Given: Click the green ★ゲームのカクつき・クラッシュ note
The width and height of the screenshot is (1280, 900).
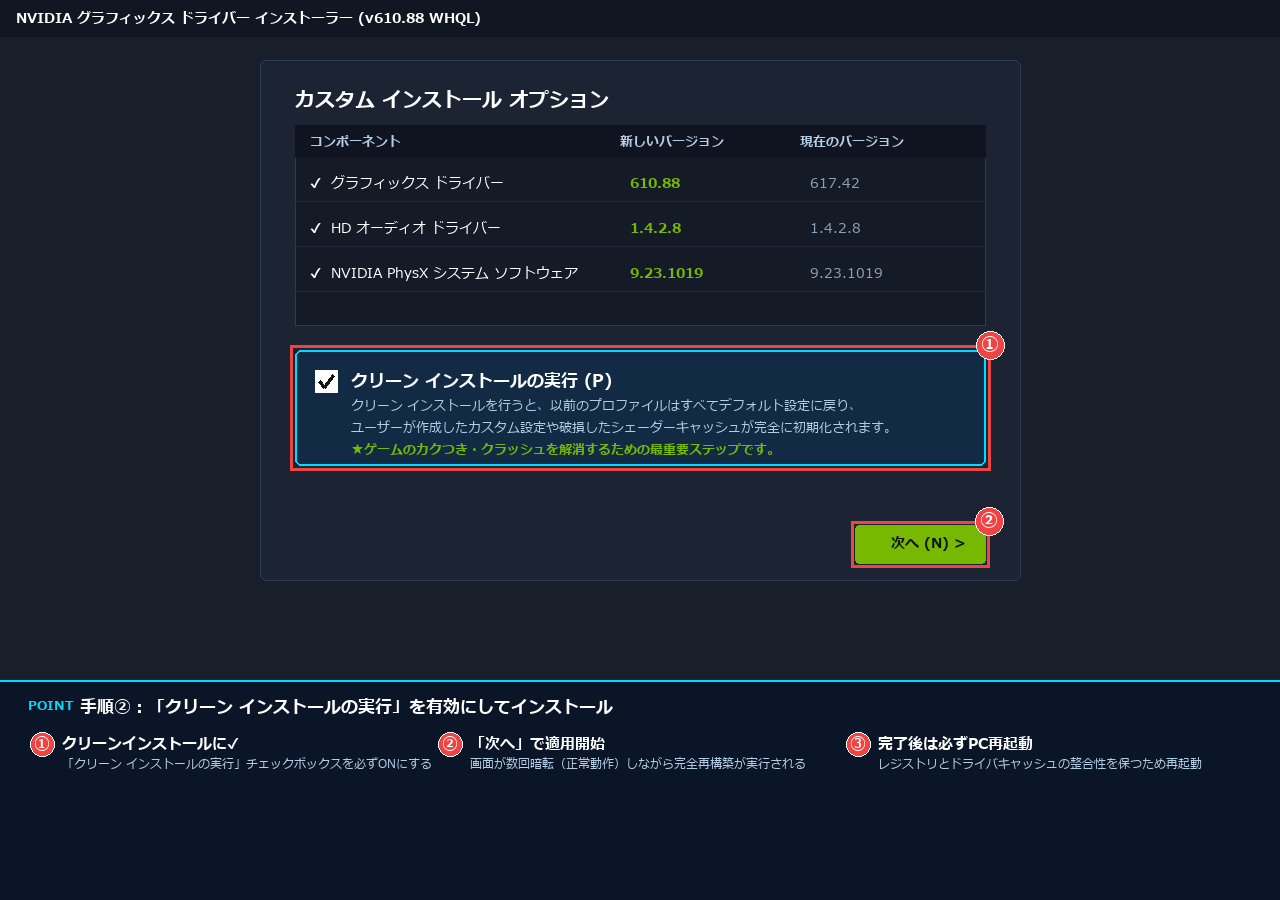Looking at the screenshot, I should click(x=564, y=449).
